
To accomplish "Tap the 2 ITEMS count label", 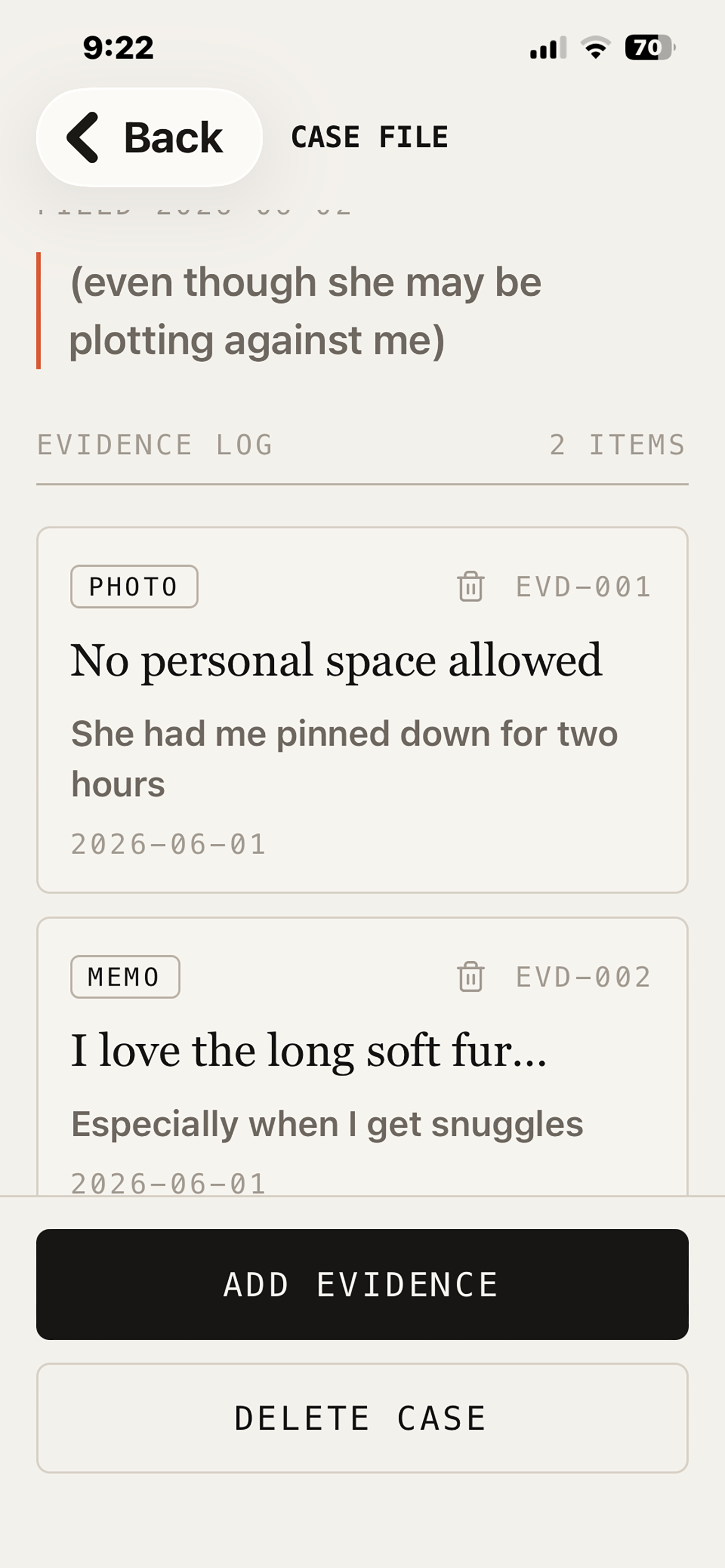I will [x=617, y=445].
